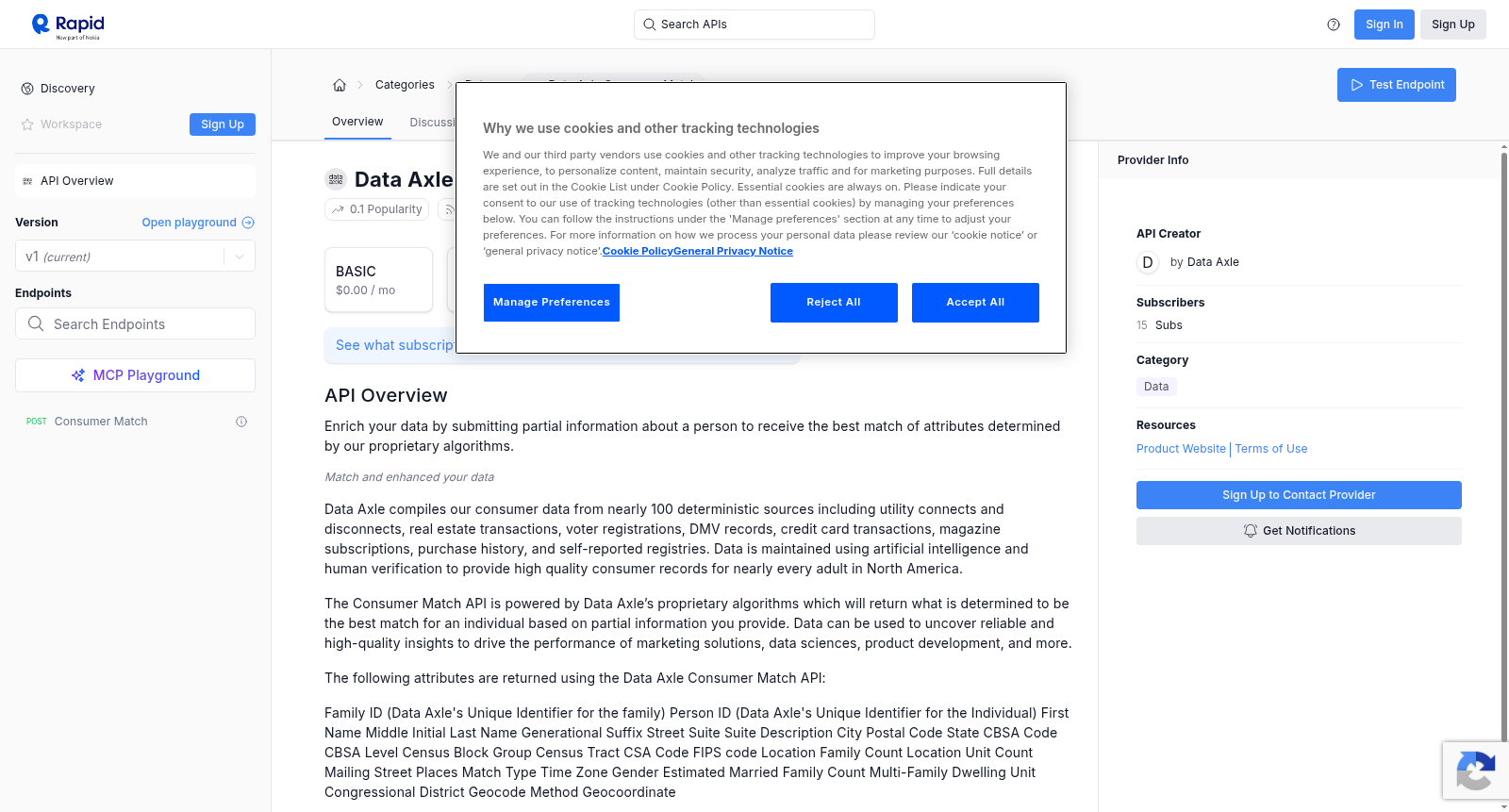The height and width of the screenshot is (812, 1509).
Task: Focus the Search Endpoints field
Action: click(x=135, y=323)
